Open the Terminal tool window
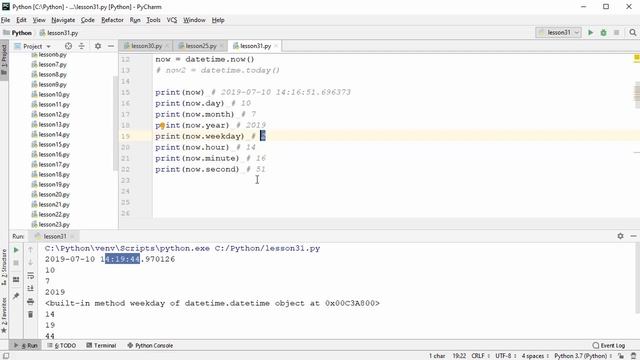Viewport: 640px width, 360px height. point(101,345)
